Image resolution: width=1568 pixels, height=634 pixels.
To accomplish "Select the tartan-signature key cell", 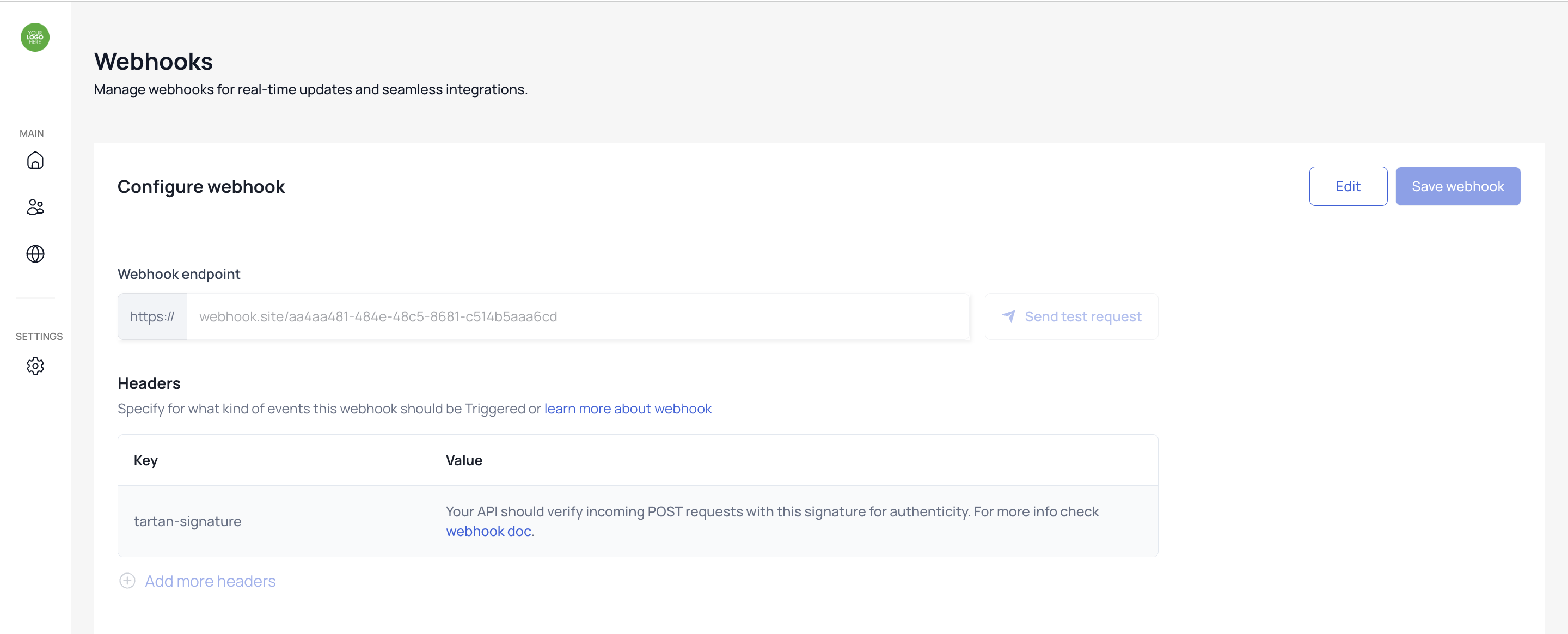I will click(187, 521).
